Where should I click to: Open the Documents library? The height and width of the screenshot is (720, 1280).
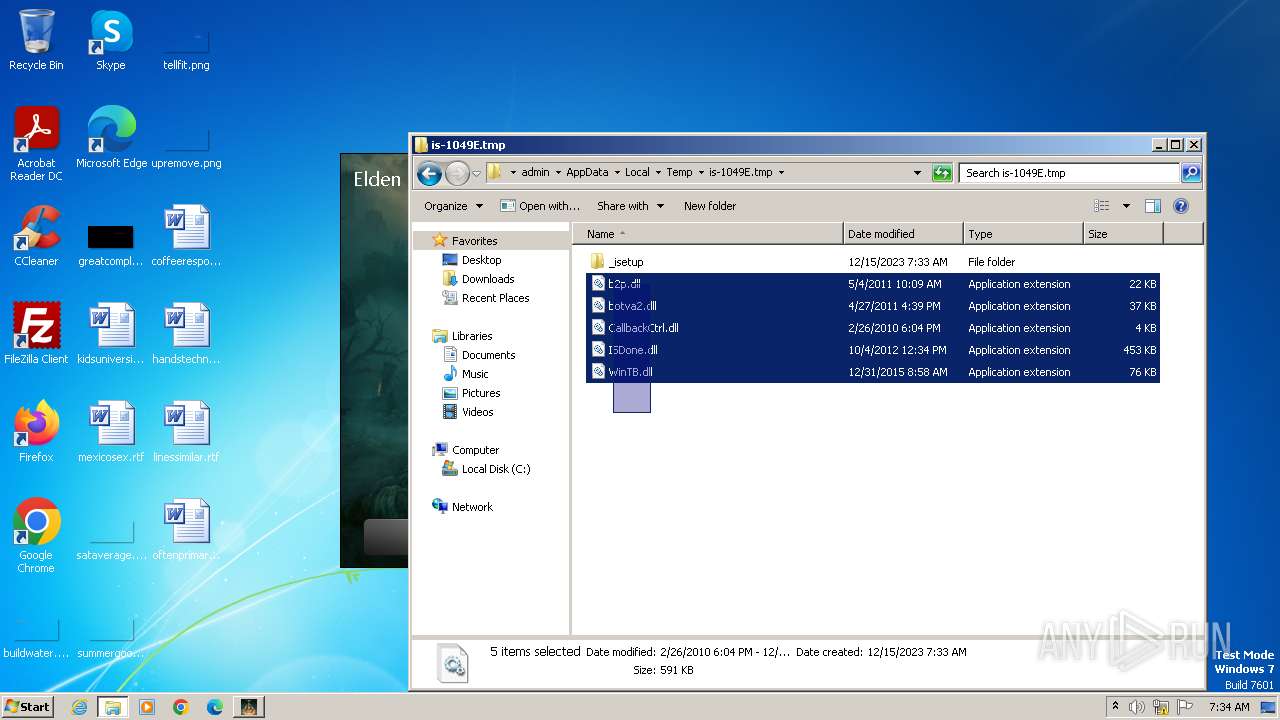click(x=488, y=355)
